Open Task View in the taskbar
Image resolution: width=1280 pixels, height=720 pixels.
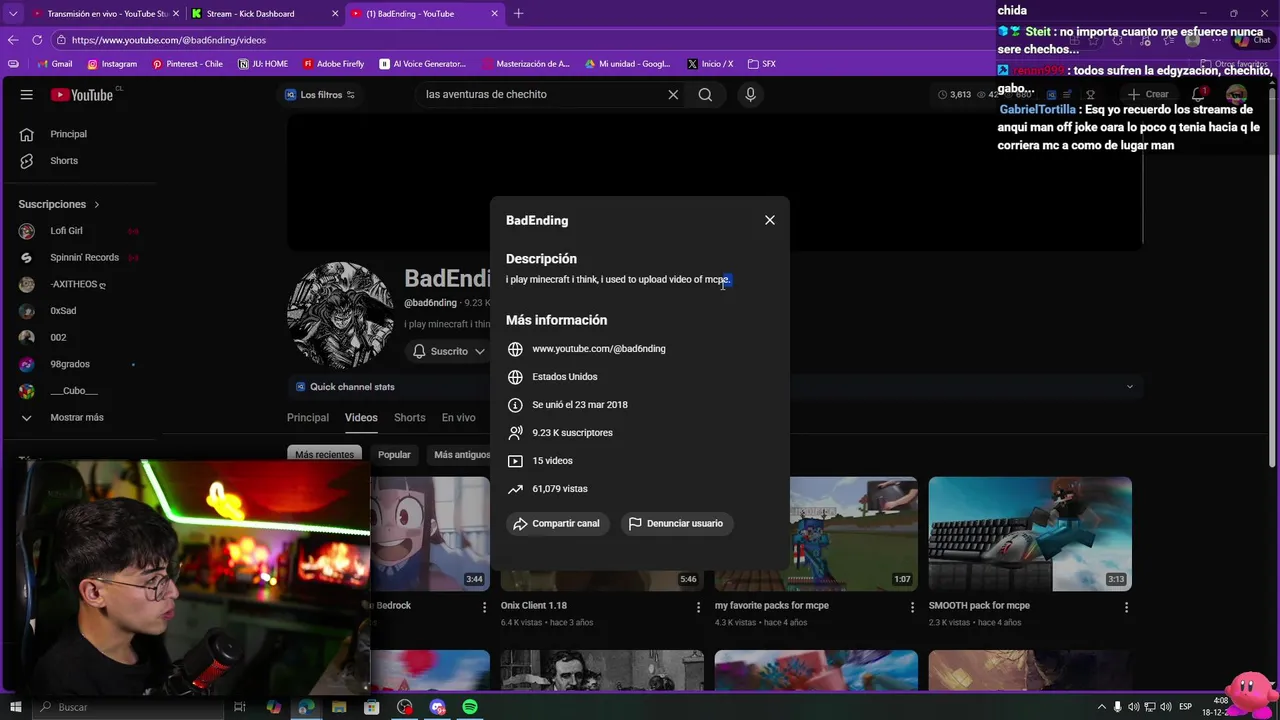pyautogui.click(x=239, y=707)
